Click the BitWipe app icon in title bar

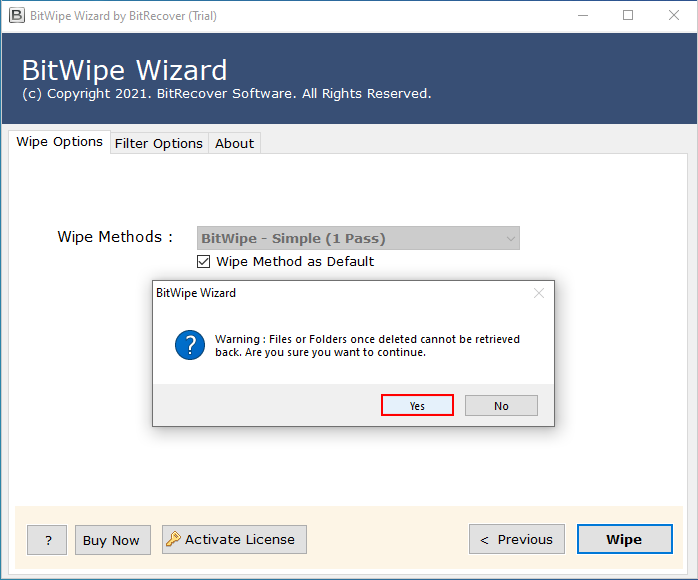click(15, 16)
